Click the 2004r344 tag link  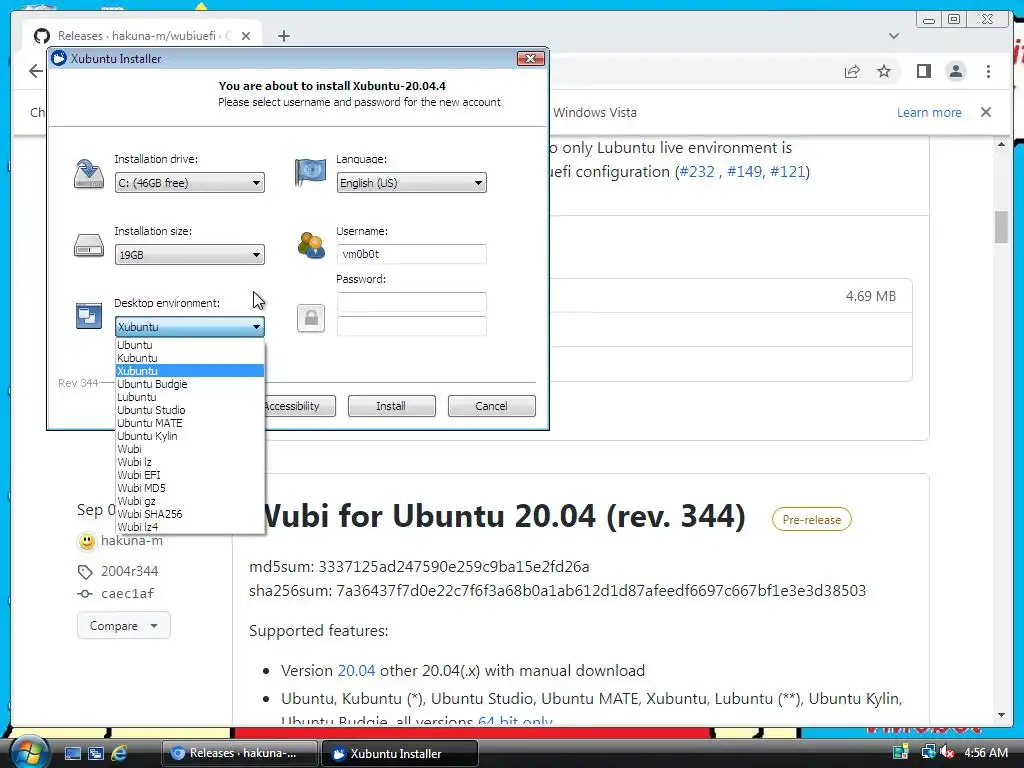pyautogui.click(x=129, y=571)
